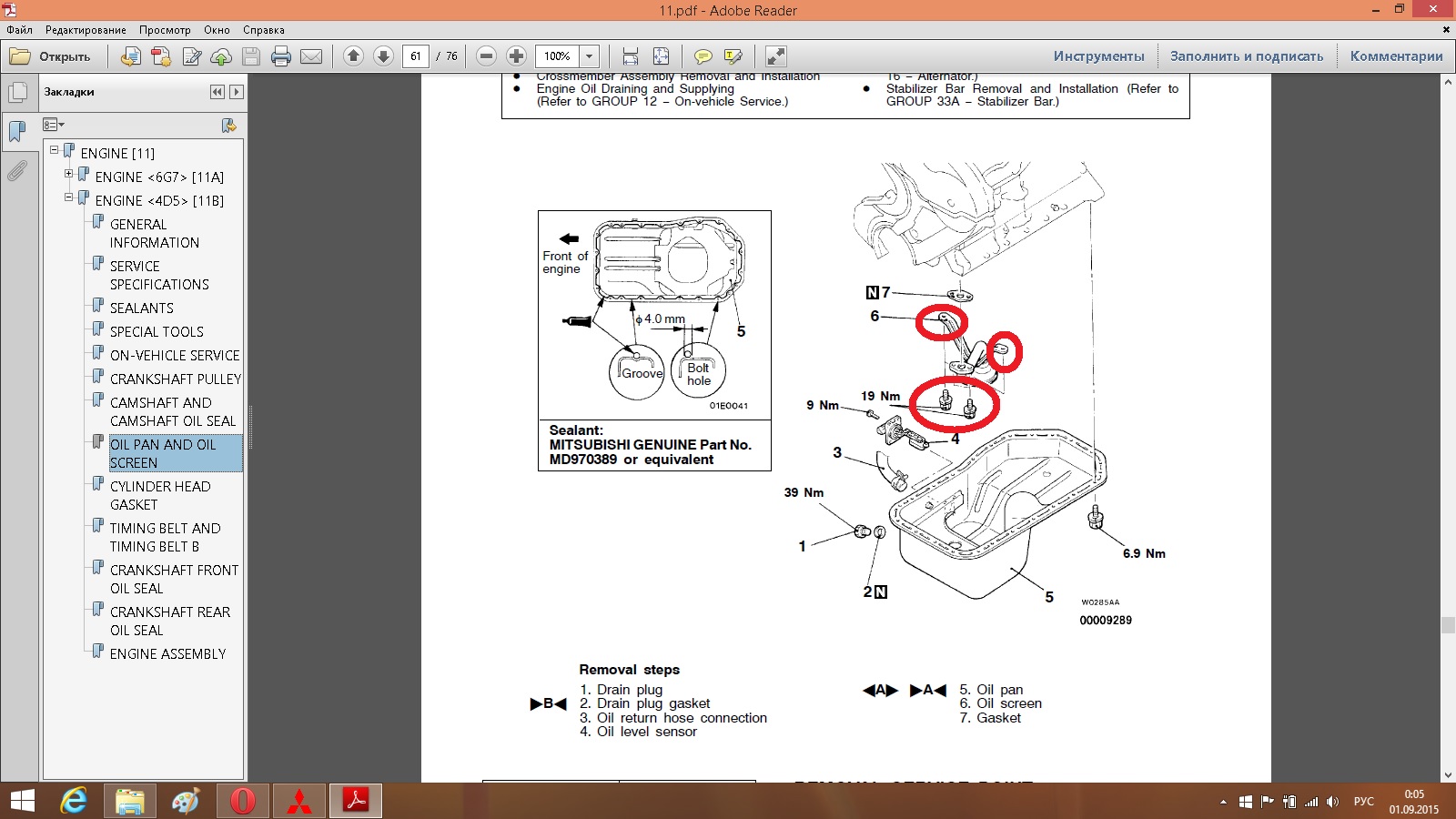
Task: Go to the next page arrow
Action: point(383,56)
